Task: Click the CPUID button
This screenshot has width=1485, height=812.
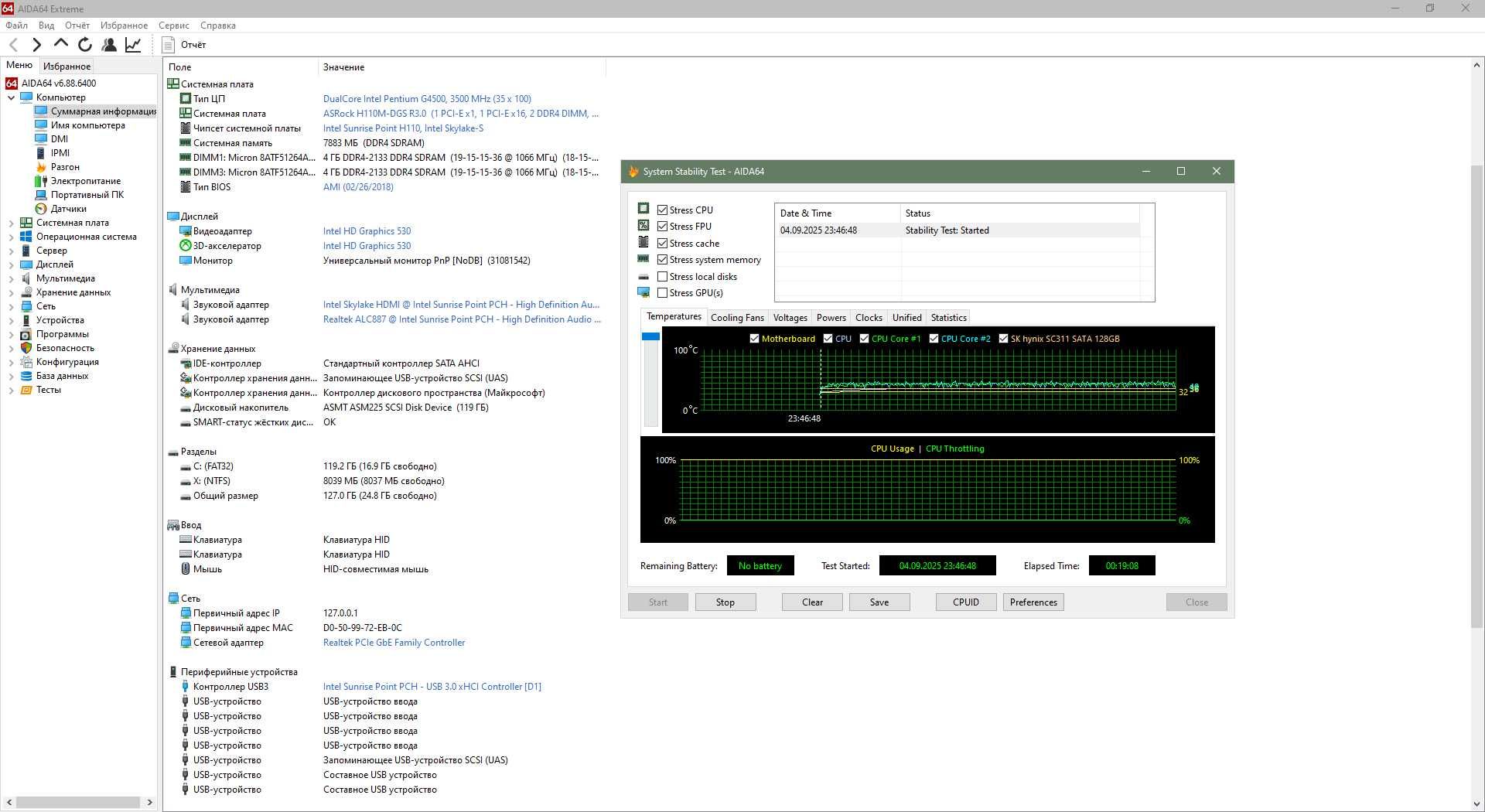Action: point(966,602)
